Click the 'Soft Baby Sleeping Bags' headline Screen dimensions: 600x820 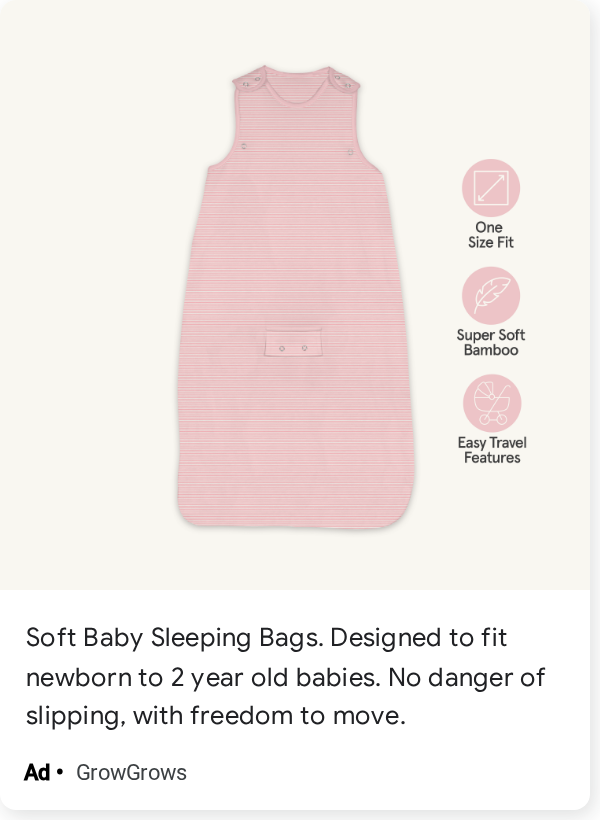[x=175, y=638]
